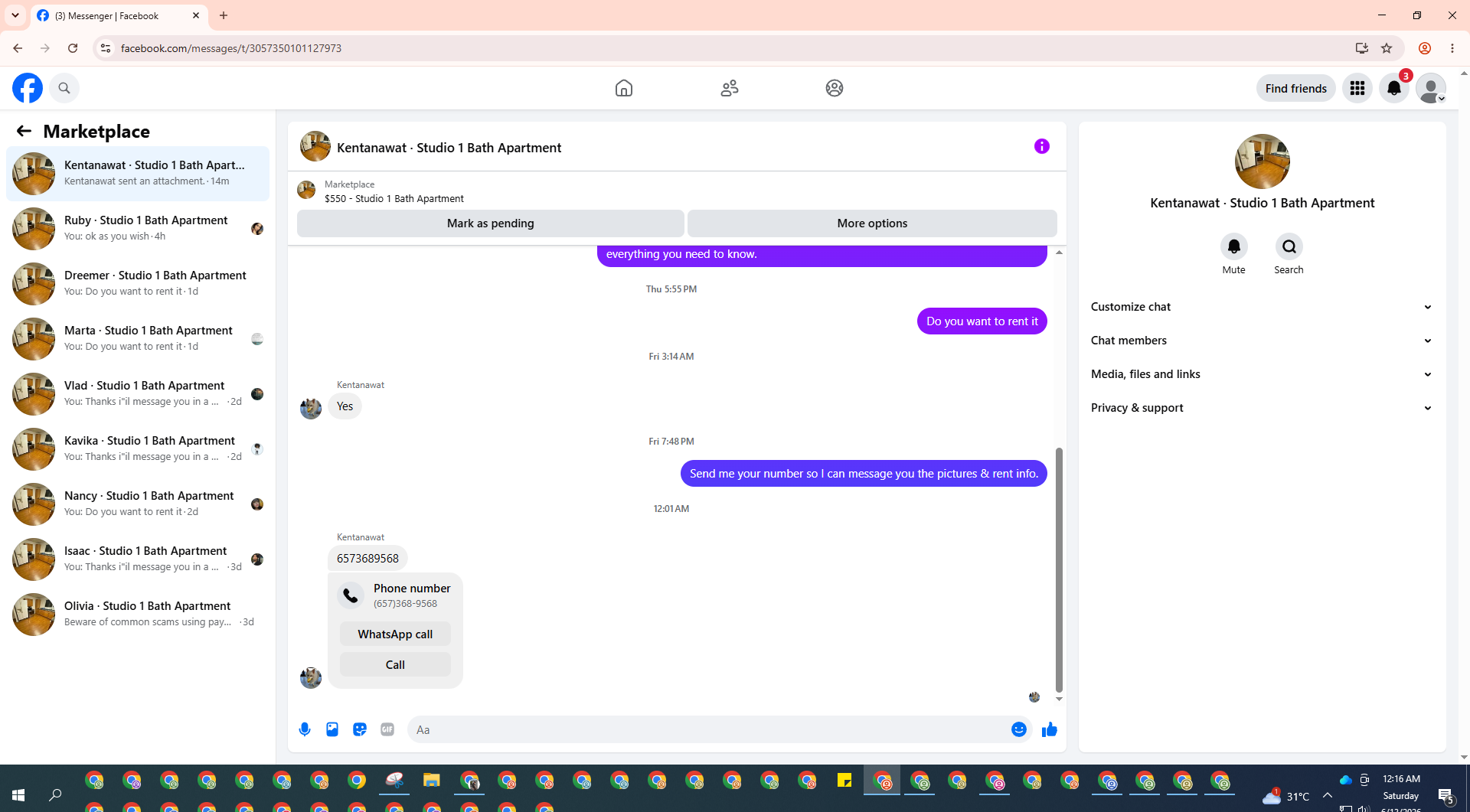Open File Explorer from the taskbar
This screenshot has height=812, width=1470.
point(432,781)
